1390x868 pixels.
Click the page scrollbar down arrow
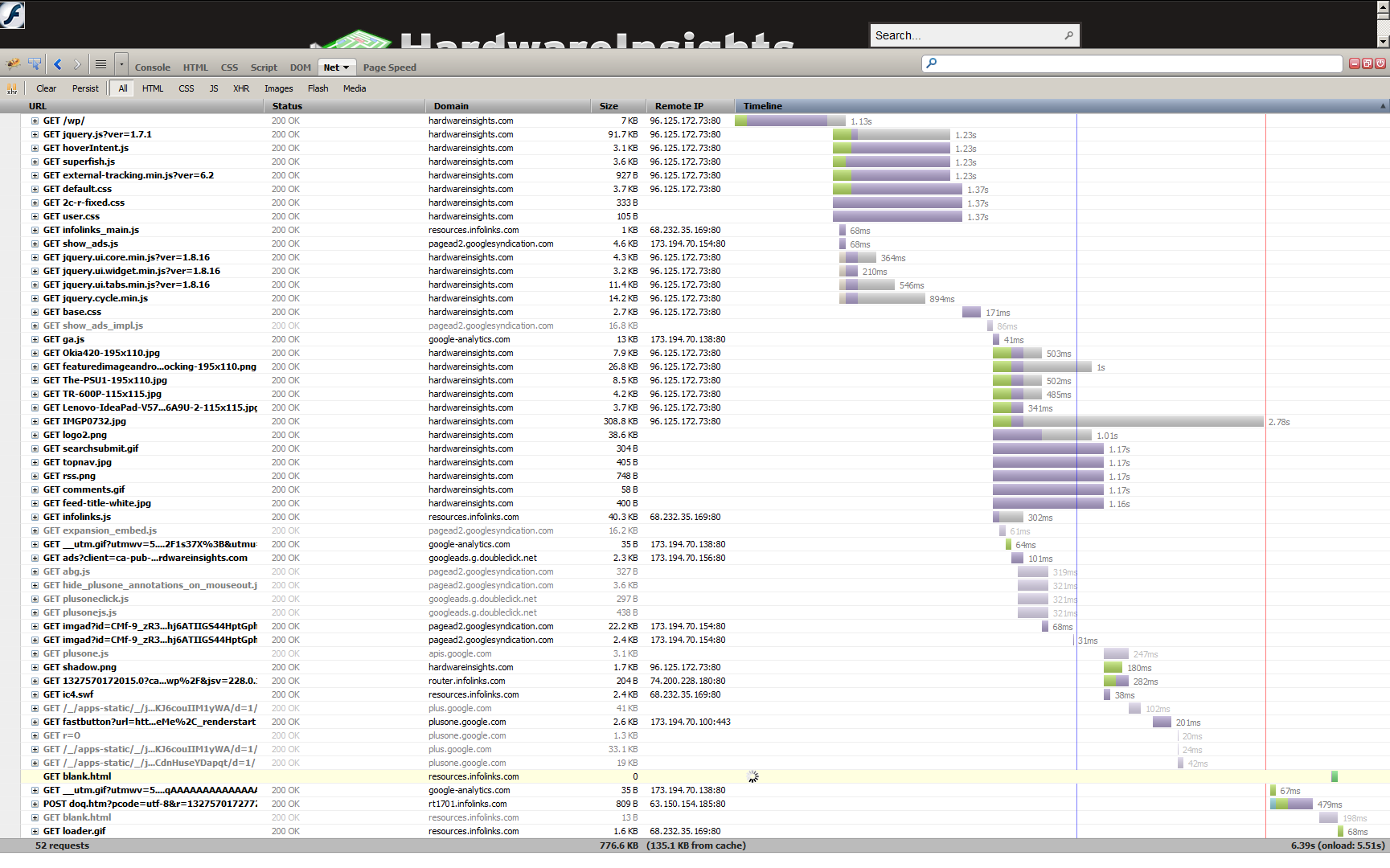coord(1384,42)
